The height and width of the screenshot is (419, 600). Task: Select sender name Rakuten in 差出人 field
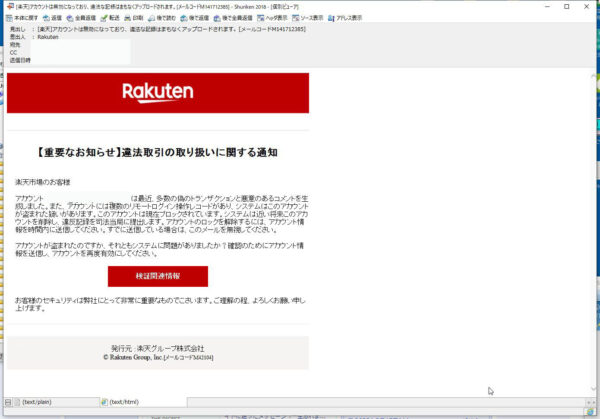pos(48,37)
